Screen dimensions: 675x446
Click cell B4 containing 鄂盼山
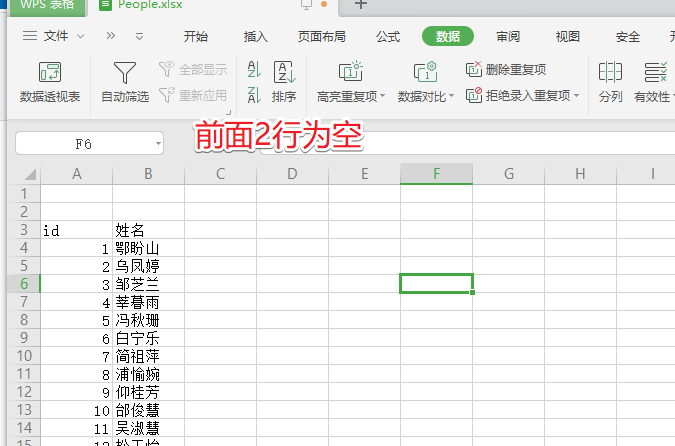point(148,248)
